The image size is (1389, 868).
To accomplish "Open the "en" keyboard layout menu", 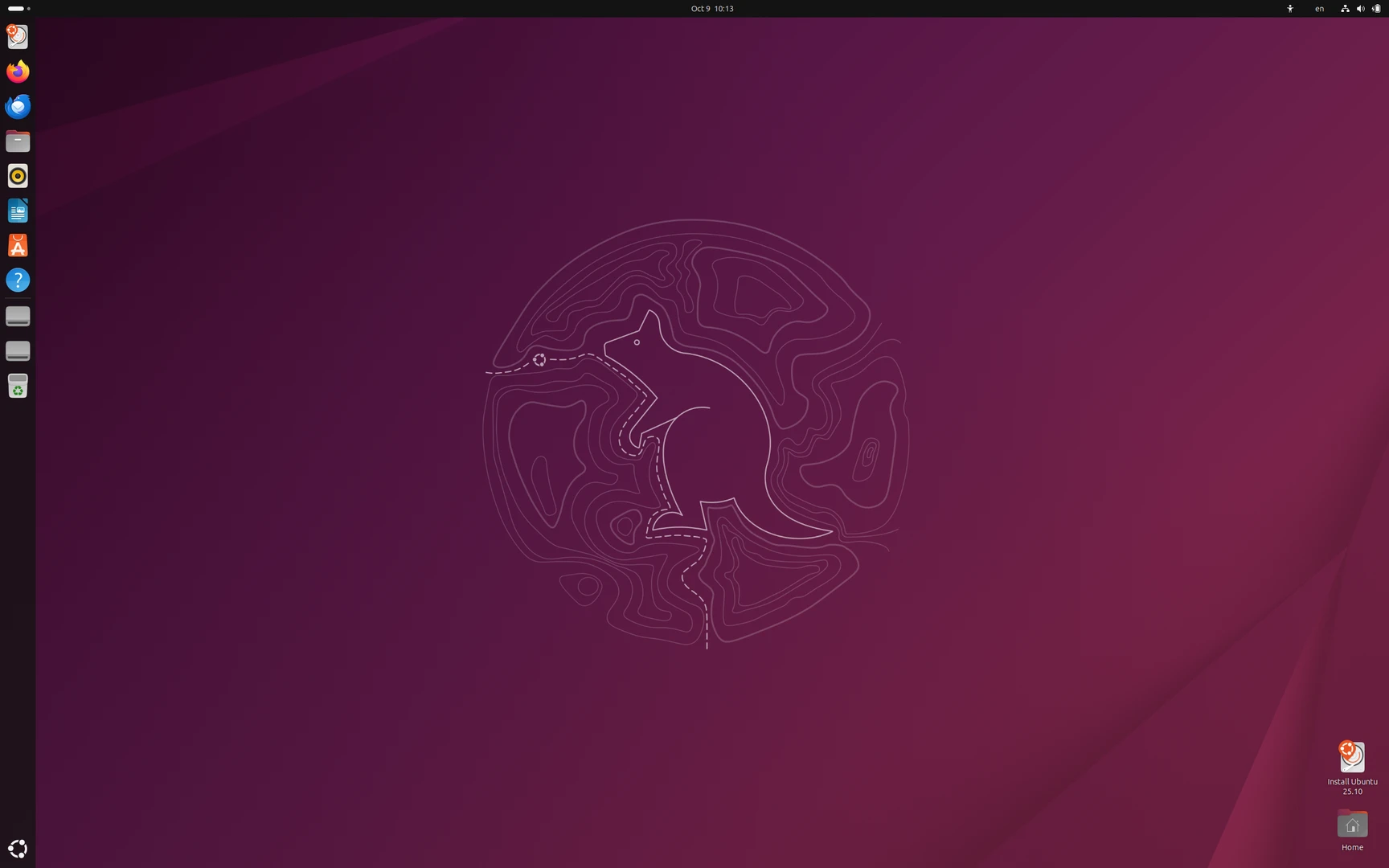I will (x=1318, y=8).
